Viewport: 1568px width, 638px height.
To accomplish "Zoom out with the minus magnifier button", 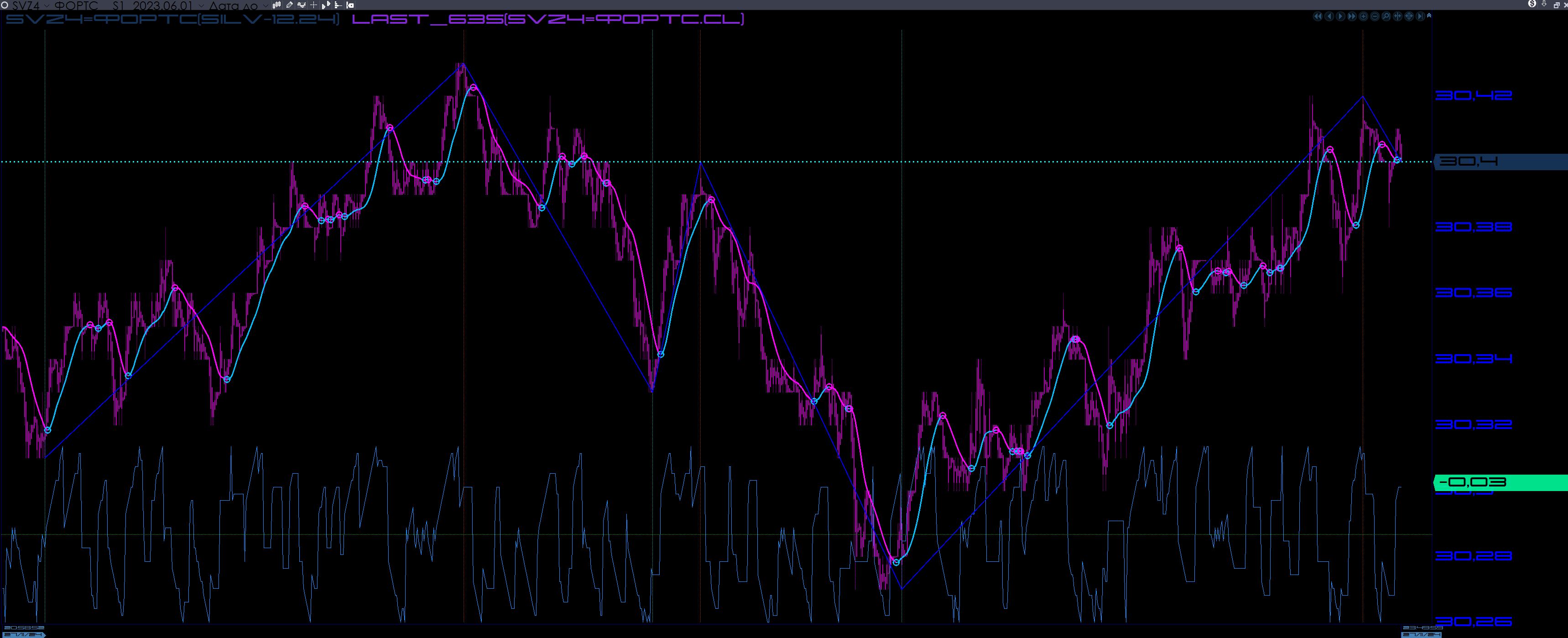I will point(1375,16).
